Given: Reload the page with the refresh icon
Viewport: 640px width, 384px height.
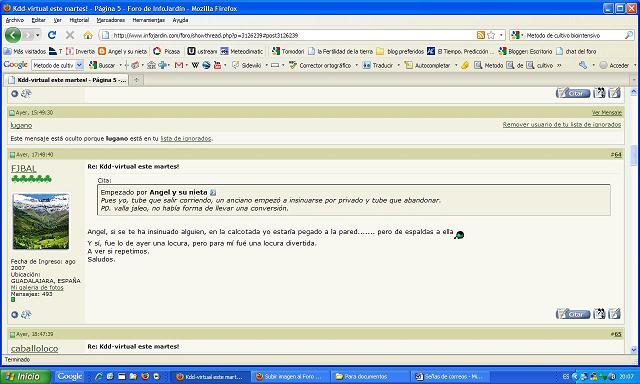Looking at the screenshot, I should (x=52, y=35).
